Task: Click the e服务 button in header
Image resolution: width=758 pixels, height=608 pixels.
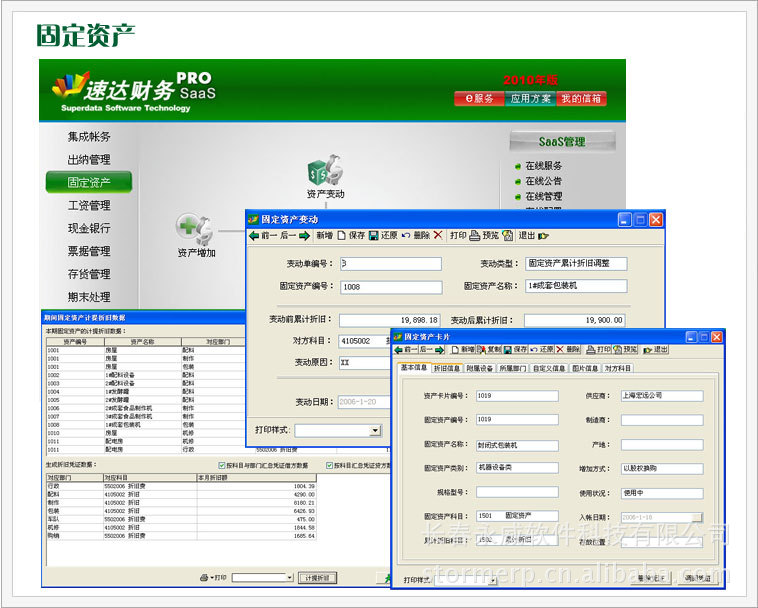Action: [x=480, y=99]
